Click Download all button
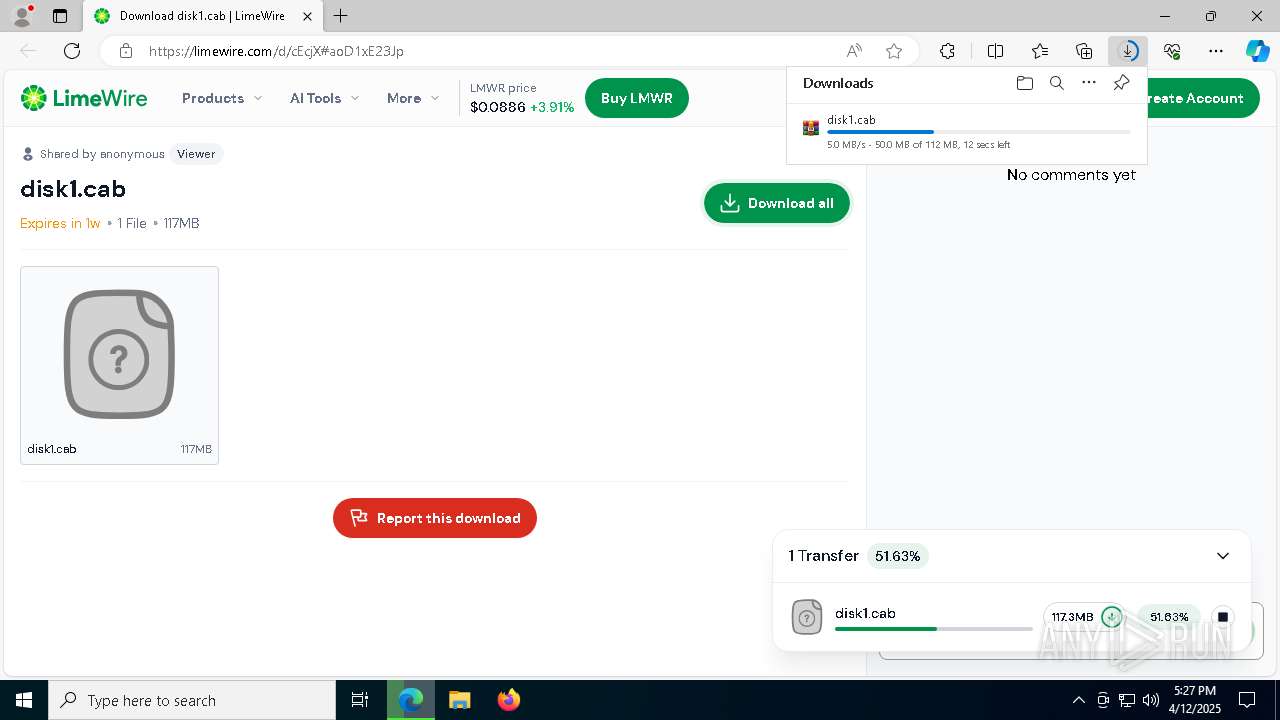The height and width of the screenshot is (720, 1280). coord(777,203)
